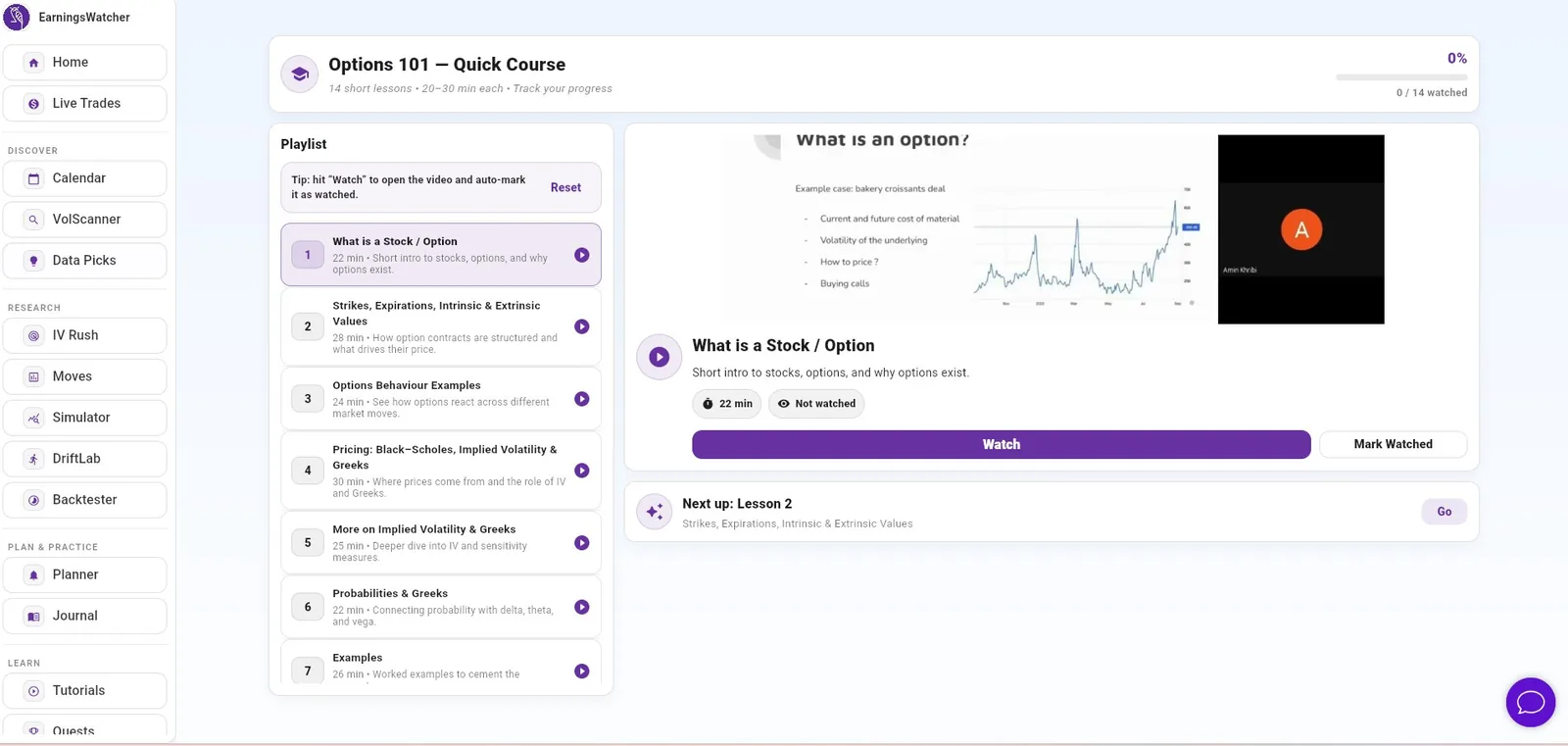1568x746 pixels.
Task: Click the Simulator sidebar icon
Action: [x=34, y=418]
